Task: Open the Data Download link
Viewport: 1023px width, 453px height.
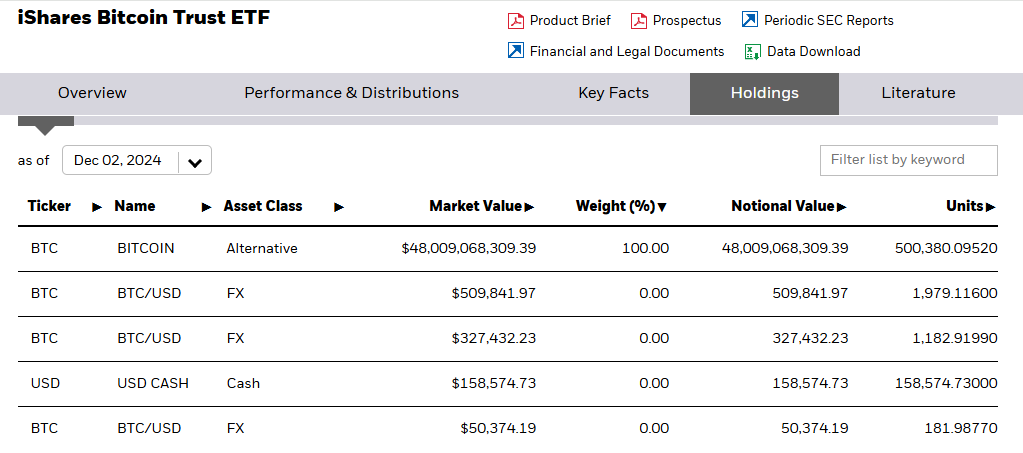Action: [x=813, y=51]
